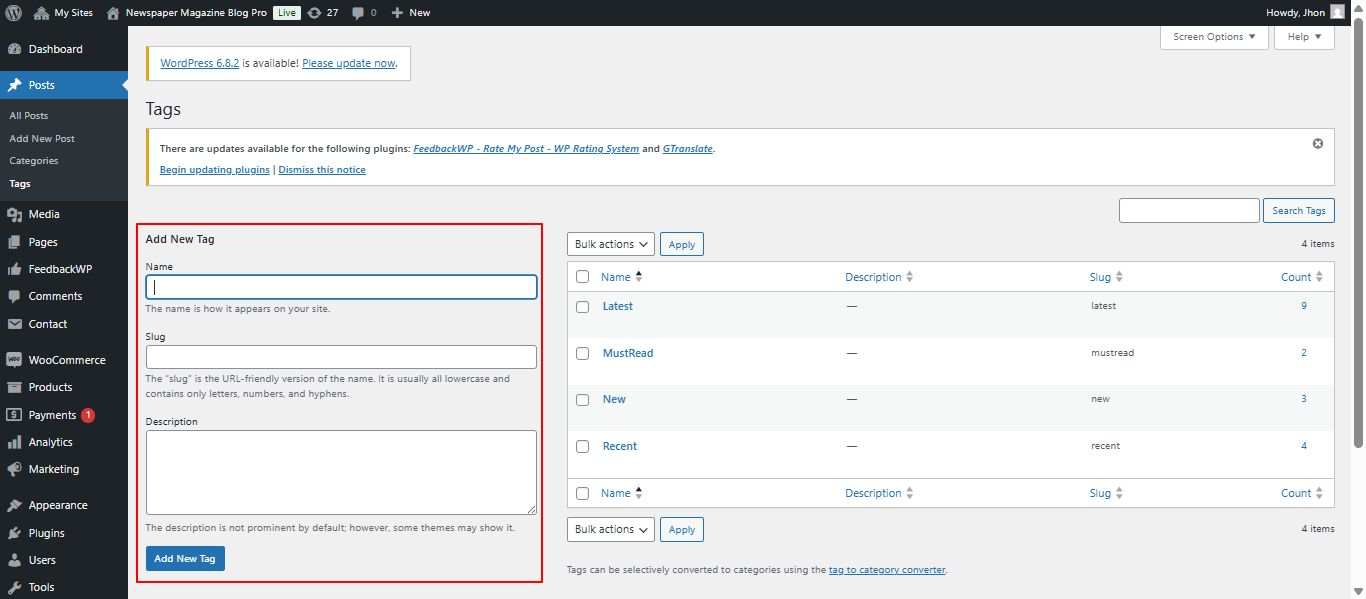
Task: Open the MustRead tag link
Action: (628, 353)
